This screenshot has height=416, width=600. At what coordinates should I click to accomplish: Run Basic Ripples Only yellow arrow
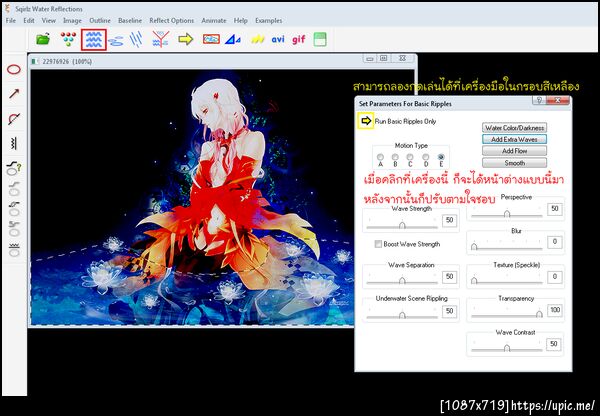point(366,121)
